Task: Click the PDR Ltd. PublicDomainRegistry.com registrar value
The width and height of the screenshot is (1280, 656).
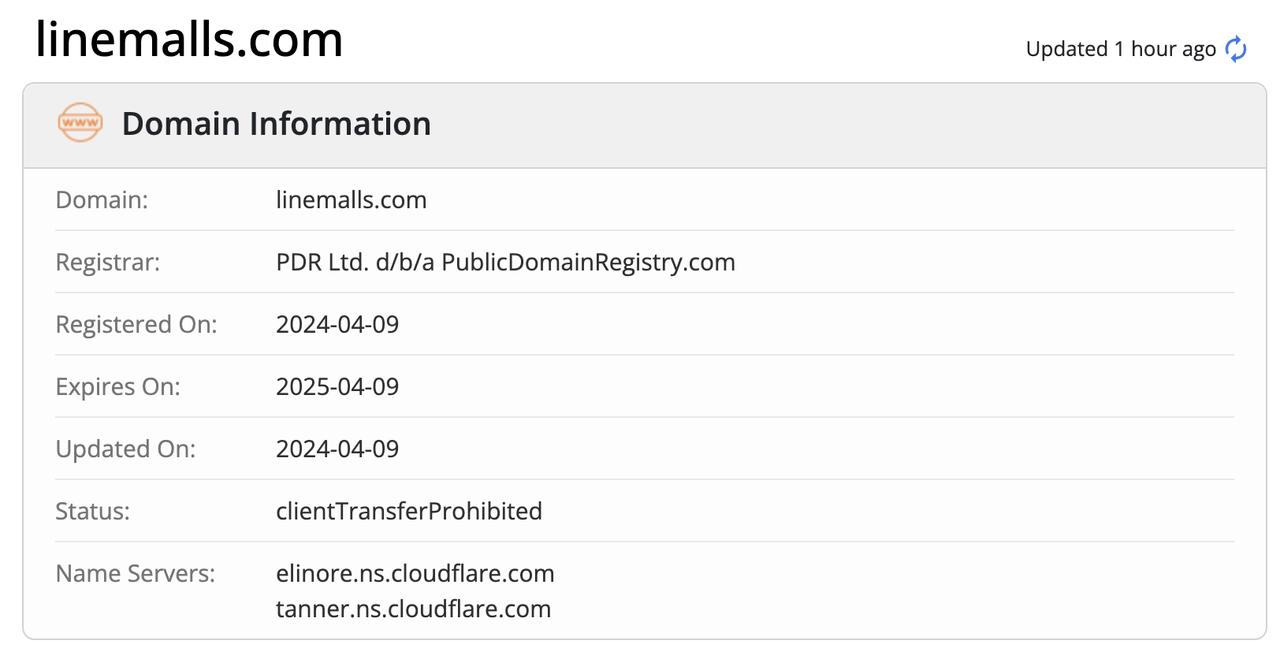Action: pos(505,262)
